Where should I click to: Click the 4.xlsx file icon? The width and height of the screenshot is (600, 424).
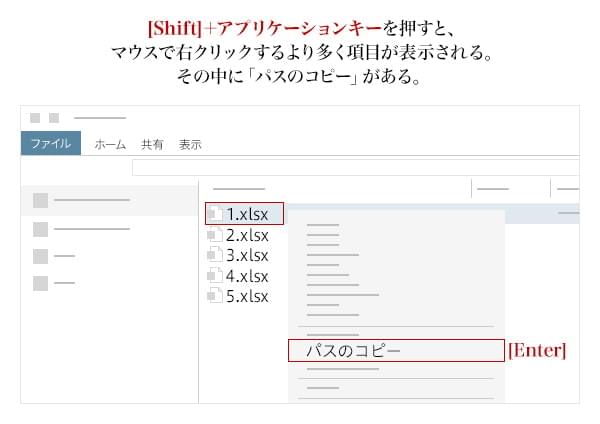click(x=213, y=275)
